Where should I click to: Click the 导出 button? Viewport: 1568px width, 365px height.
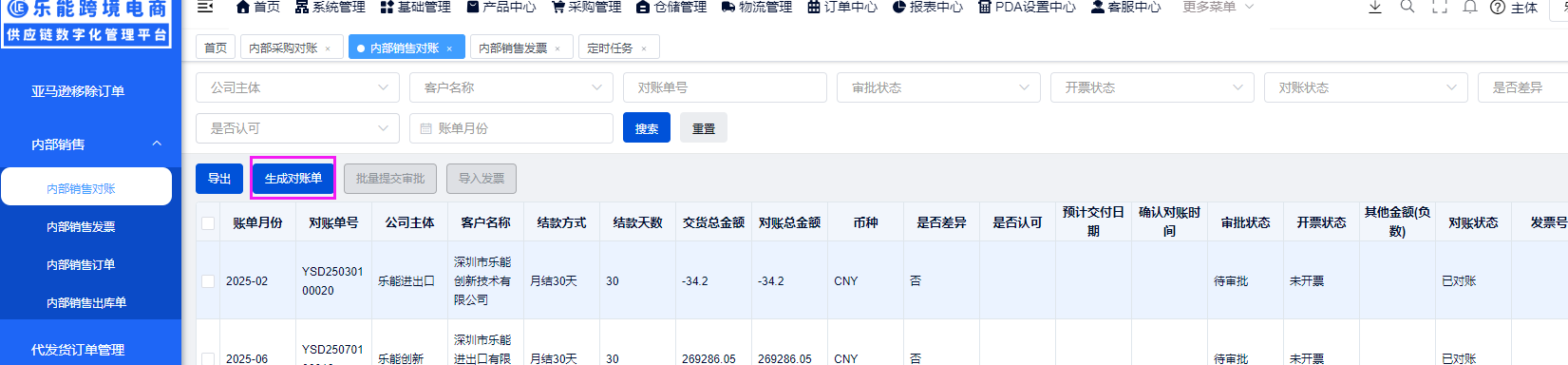219,179
